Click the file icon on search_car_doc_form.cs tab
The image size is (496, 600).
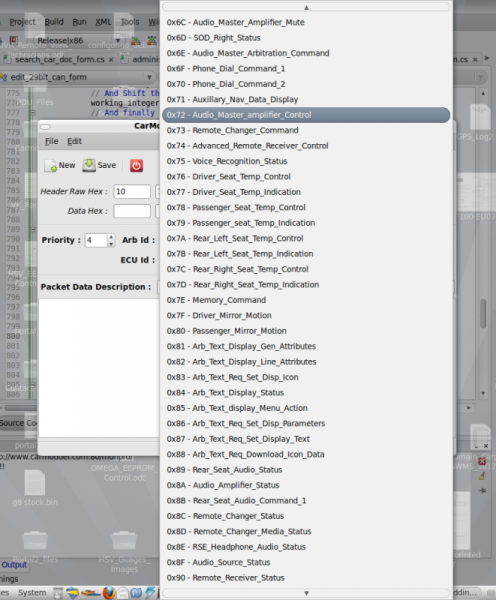coord(6,59)
